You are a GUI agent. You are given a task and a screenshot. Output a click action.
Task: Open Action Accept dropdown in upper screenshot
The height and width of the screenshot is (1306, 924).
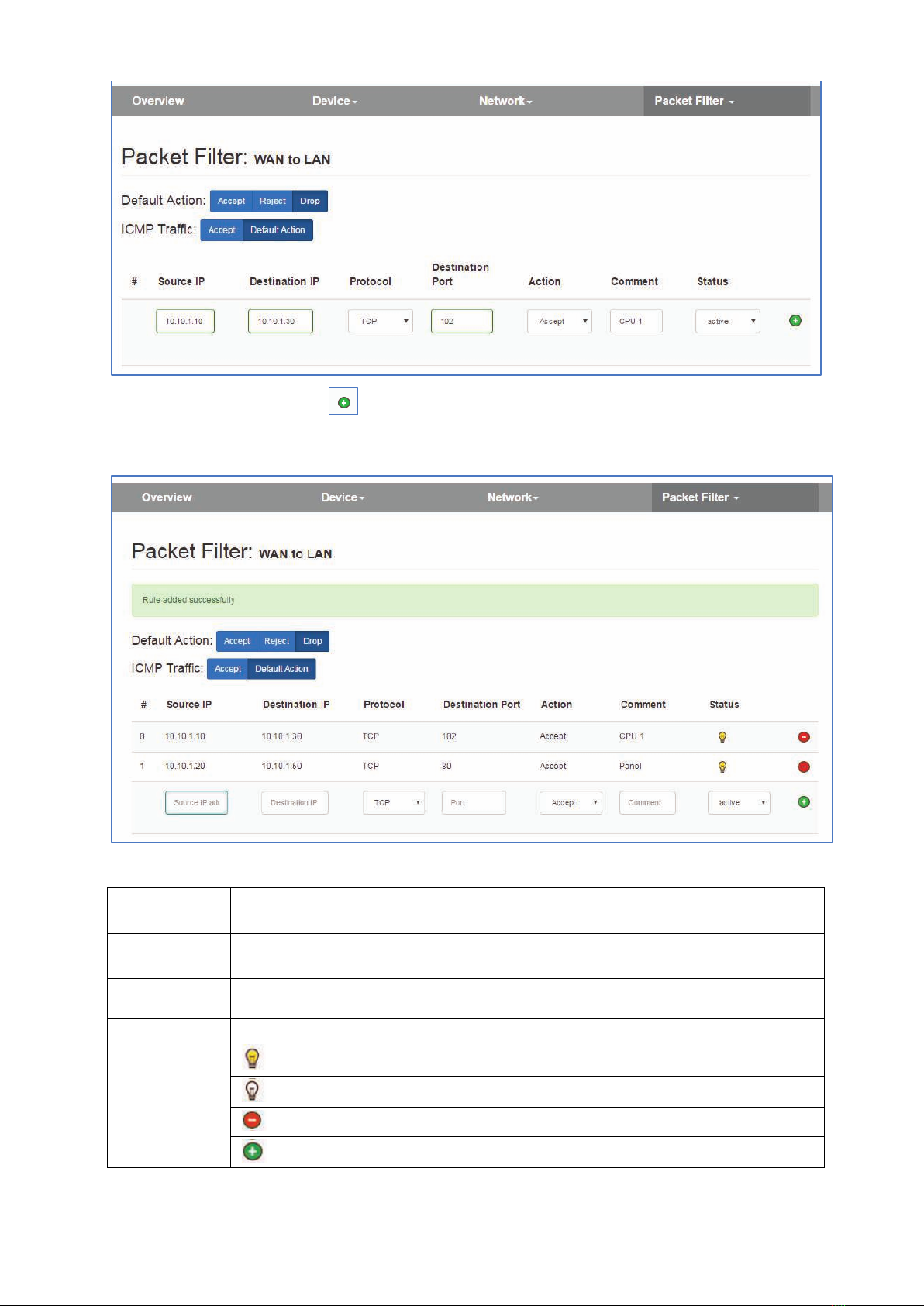[560, 321]
